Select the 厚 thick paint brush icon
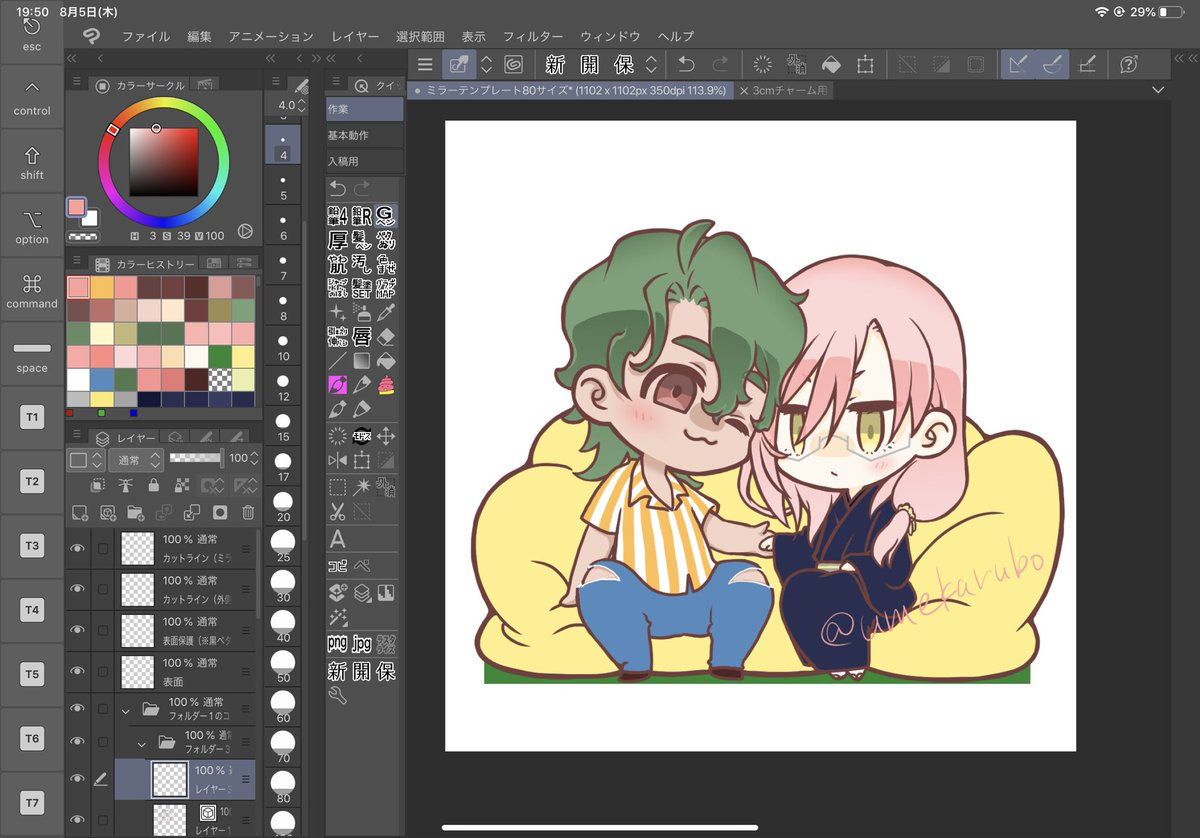This screenshot has width=1200, height=838. tap(338, 240)
